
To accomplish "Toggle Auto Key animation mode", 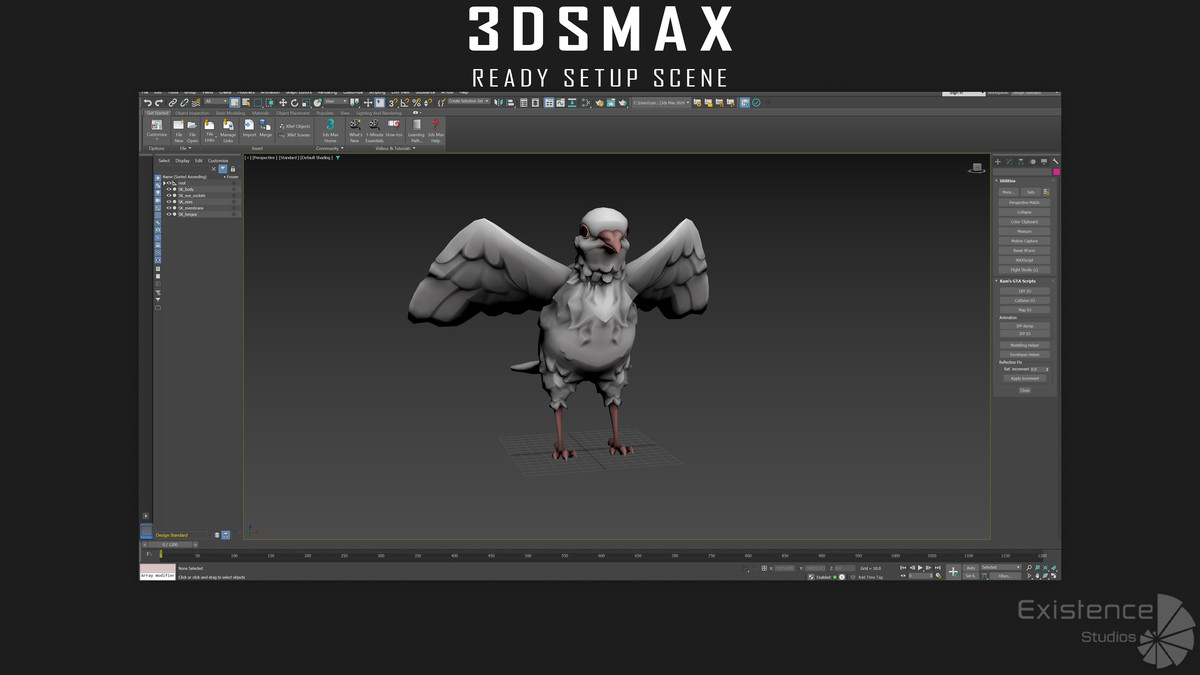I will (972, 567).
